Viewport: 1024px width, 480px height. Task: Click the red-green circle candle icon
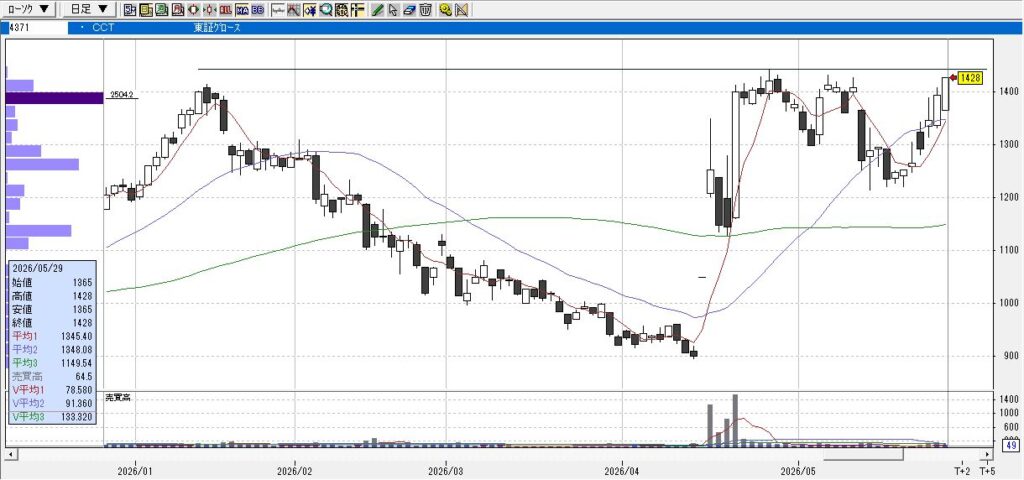tap(193, 10)
